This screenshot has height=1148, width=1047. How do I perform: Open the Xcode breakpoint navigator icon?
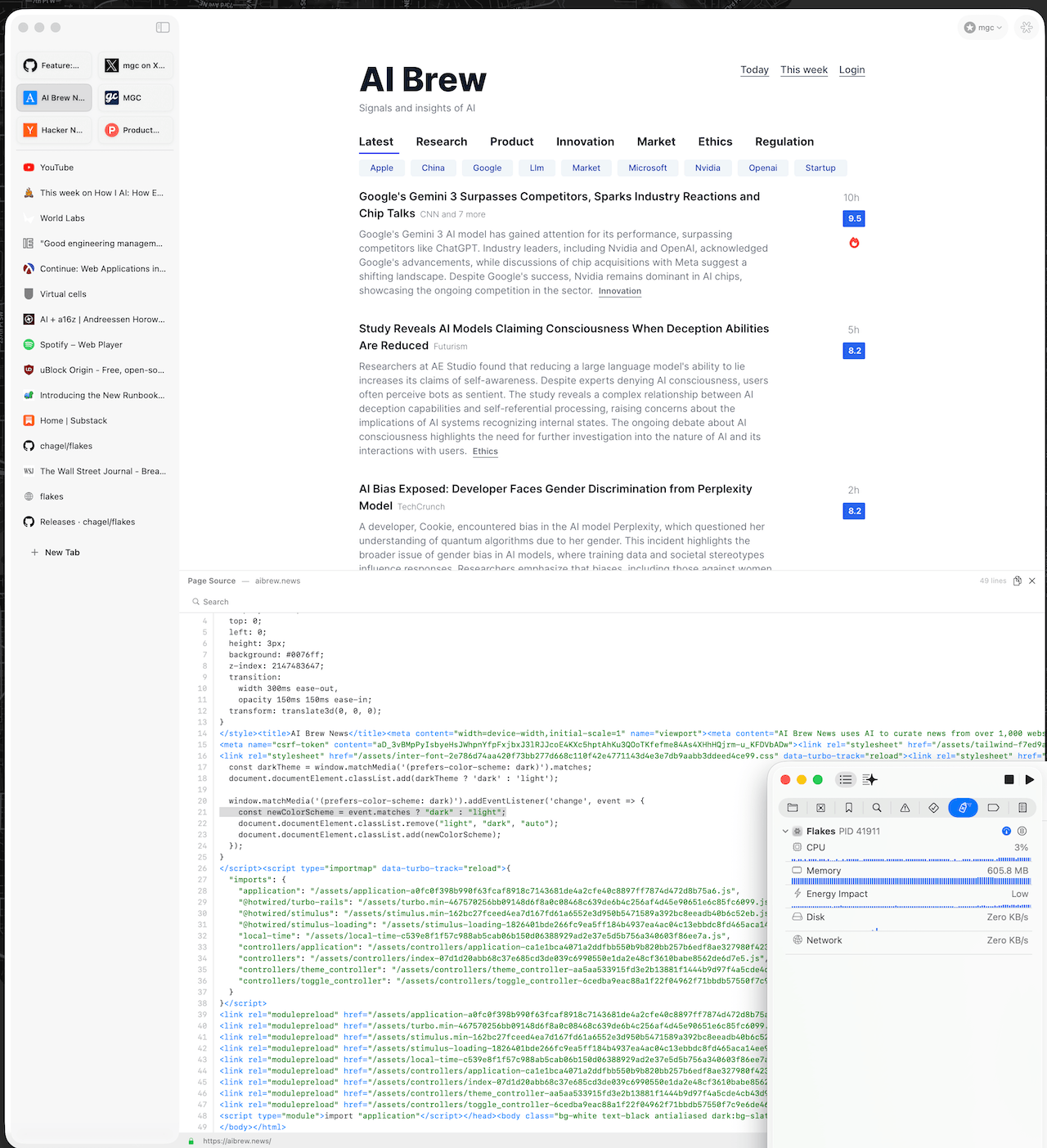[993, 808]
